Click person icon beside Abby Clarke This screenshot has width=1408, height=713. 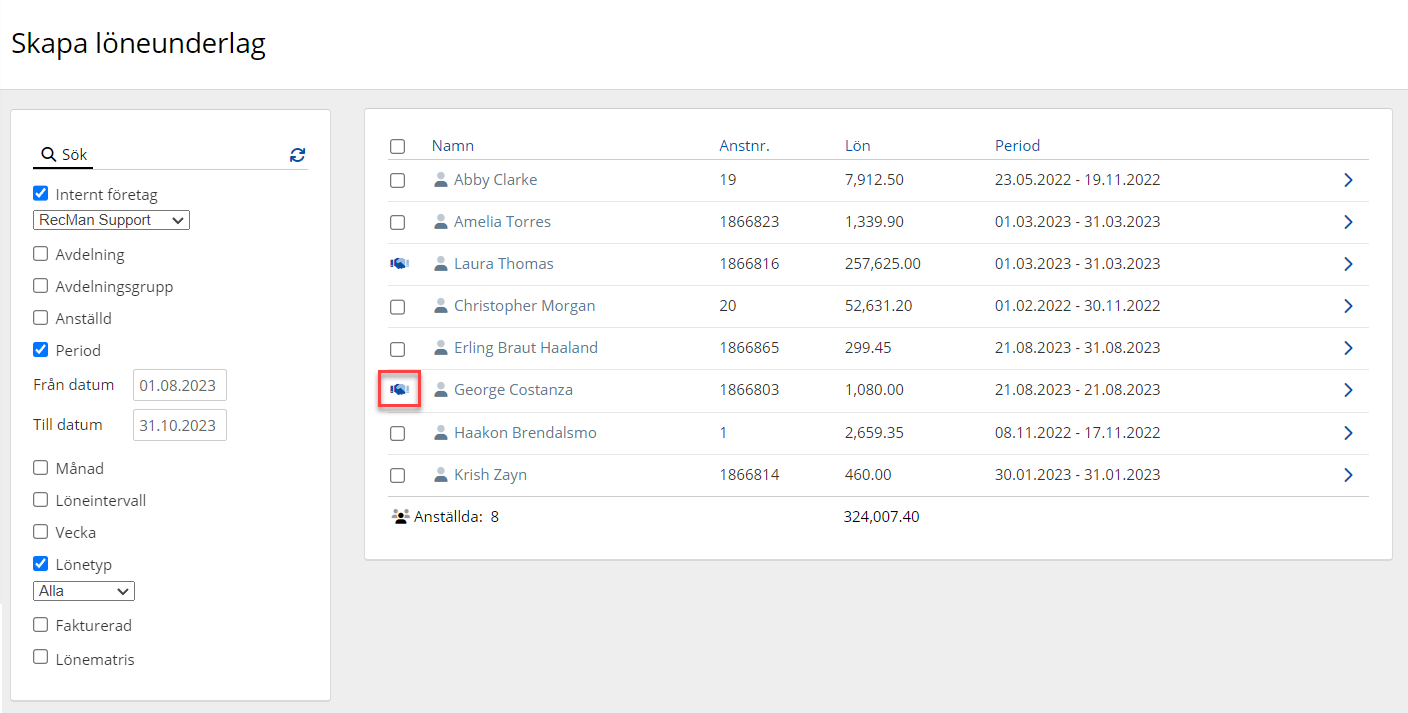point(440,180)
